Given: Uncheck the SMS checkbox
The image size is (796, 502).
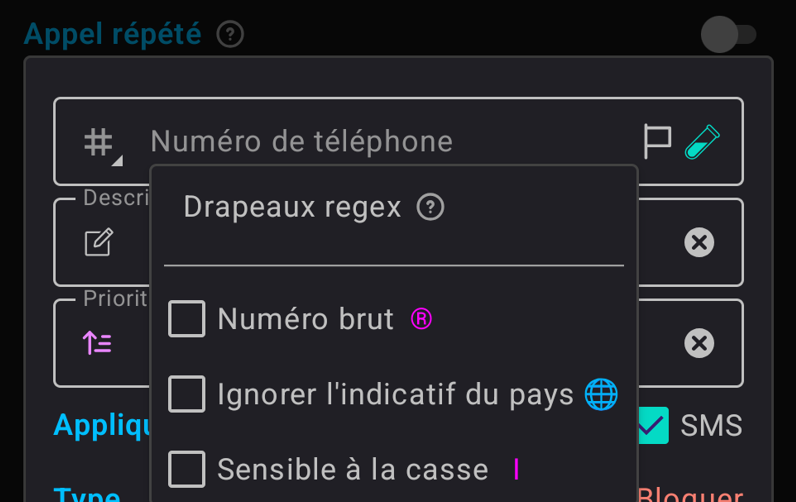Looking at the screenshot, I should pos(652,425).
